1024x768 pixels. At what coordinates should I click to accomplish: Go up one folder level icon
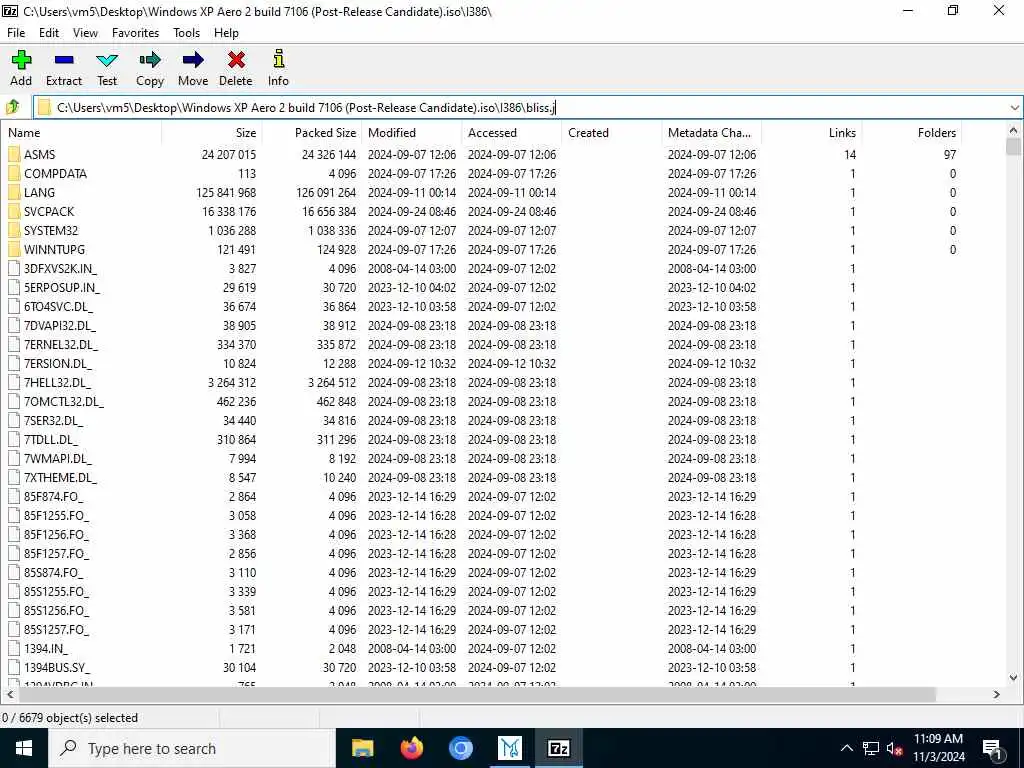coord(13,107)
